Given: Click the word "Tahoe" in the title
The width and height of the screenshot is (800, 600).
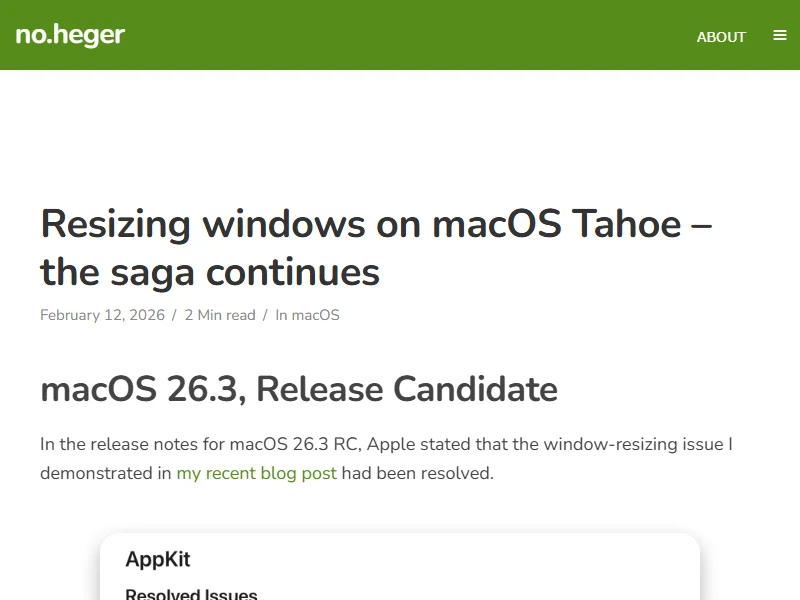Looking at the screenshot, I should (x=625, y=223).
